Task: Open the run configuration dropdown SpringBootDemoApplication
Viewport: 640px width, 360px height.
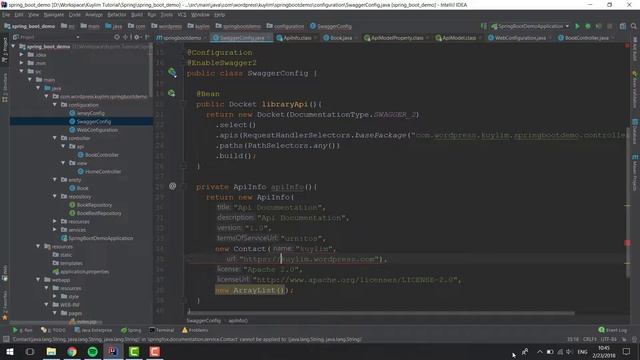Action: coord(530,26)
